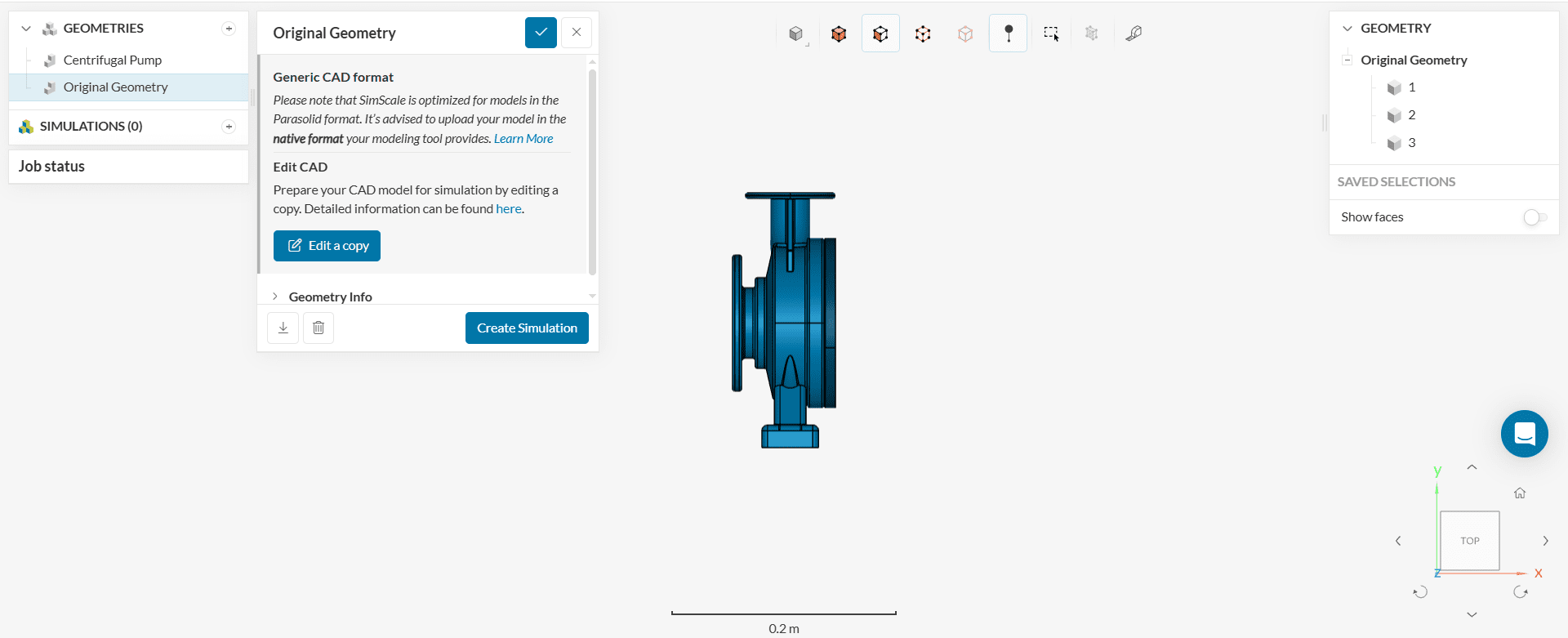Viewport: 1568px width, 638px height.
Task: Activate volume selection mode in toolbar
Action: [839, 33]
